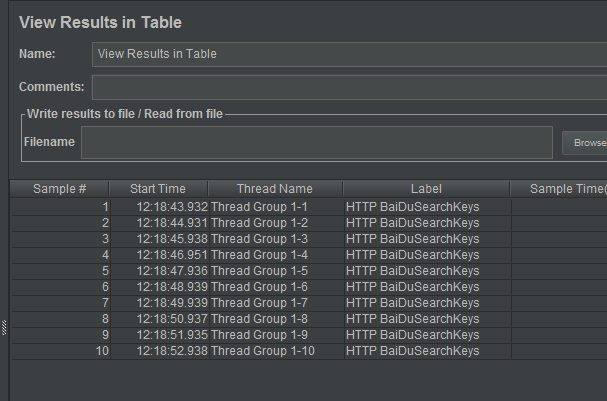This screenshot has height=401, width=607.
Task: Select the row for Thread Group 1-2
Action: point(309,223)
